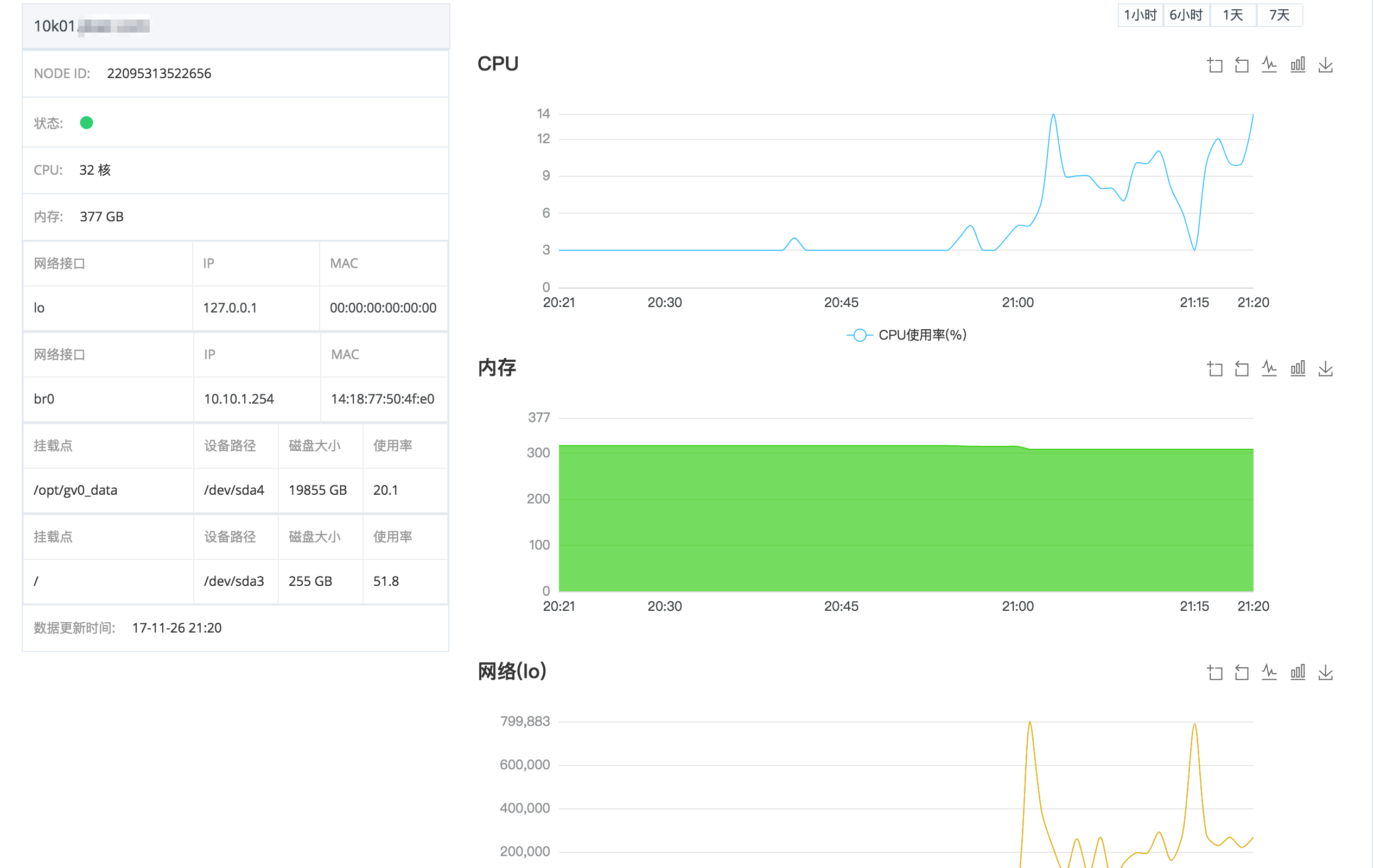Click the 10k01 node title header
Screen dimensions: 1374x868
coord(236,25)
